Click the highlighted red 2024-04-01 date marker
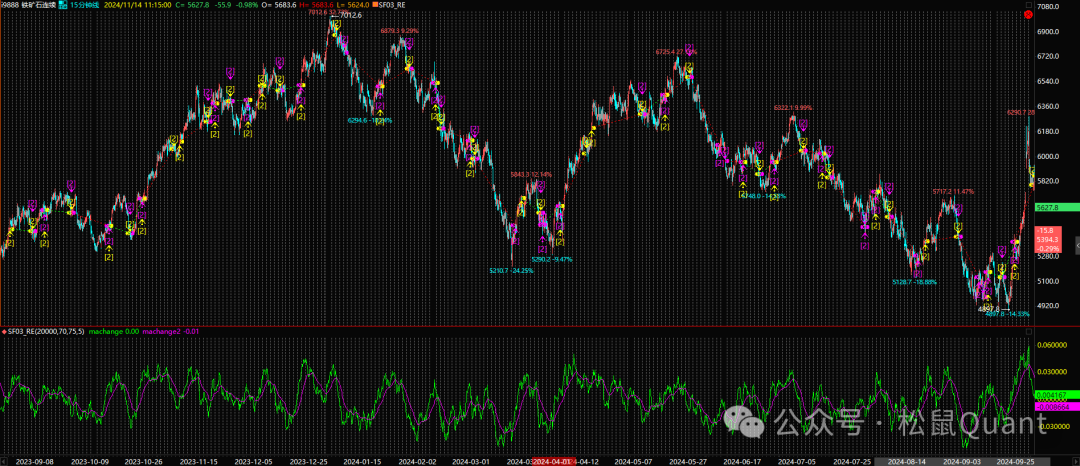Viewport: 1080px width, 466px height. point(551,462)
